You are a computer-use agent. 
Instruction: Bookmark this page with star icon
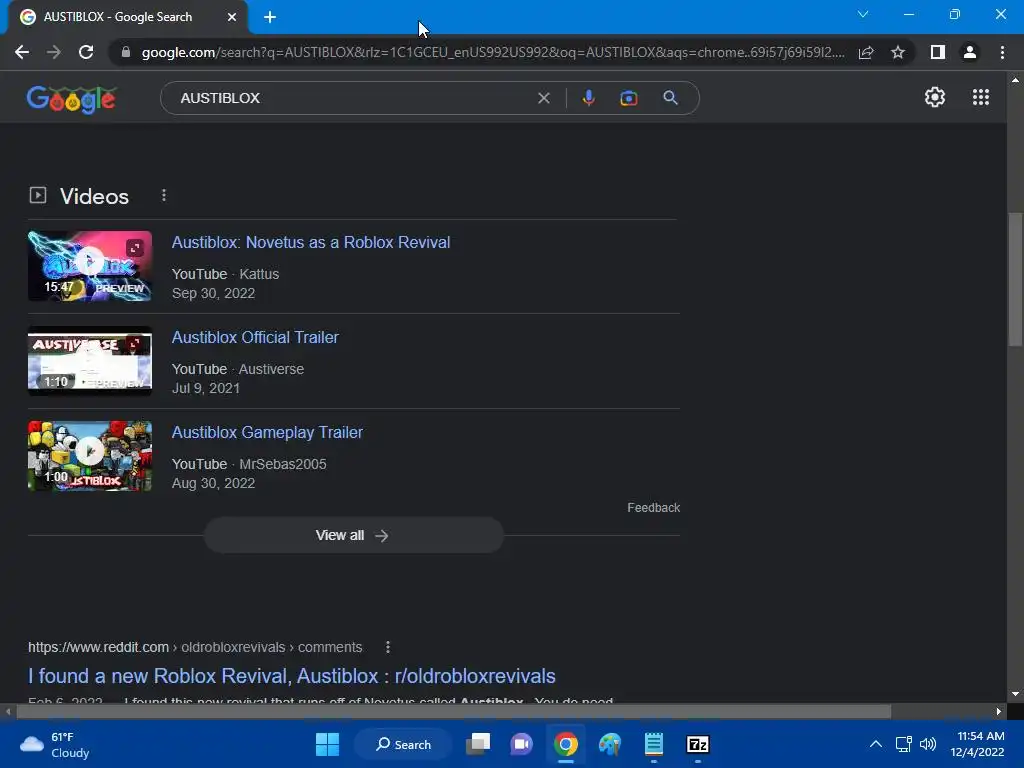[898, 52]
